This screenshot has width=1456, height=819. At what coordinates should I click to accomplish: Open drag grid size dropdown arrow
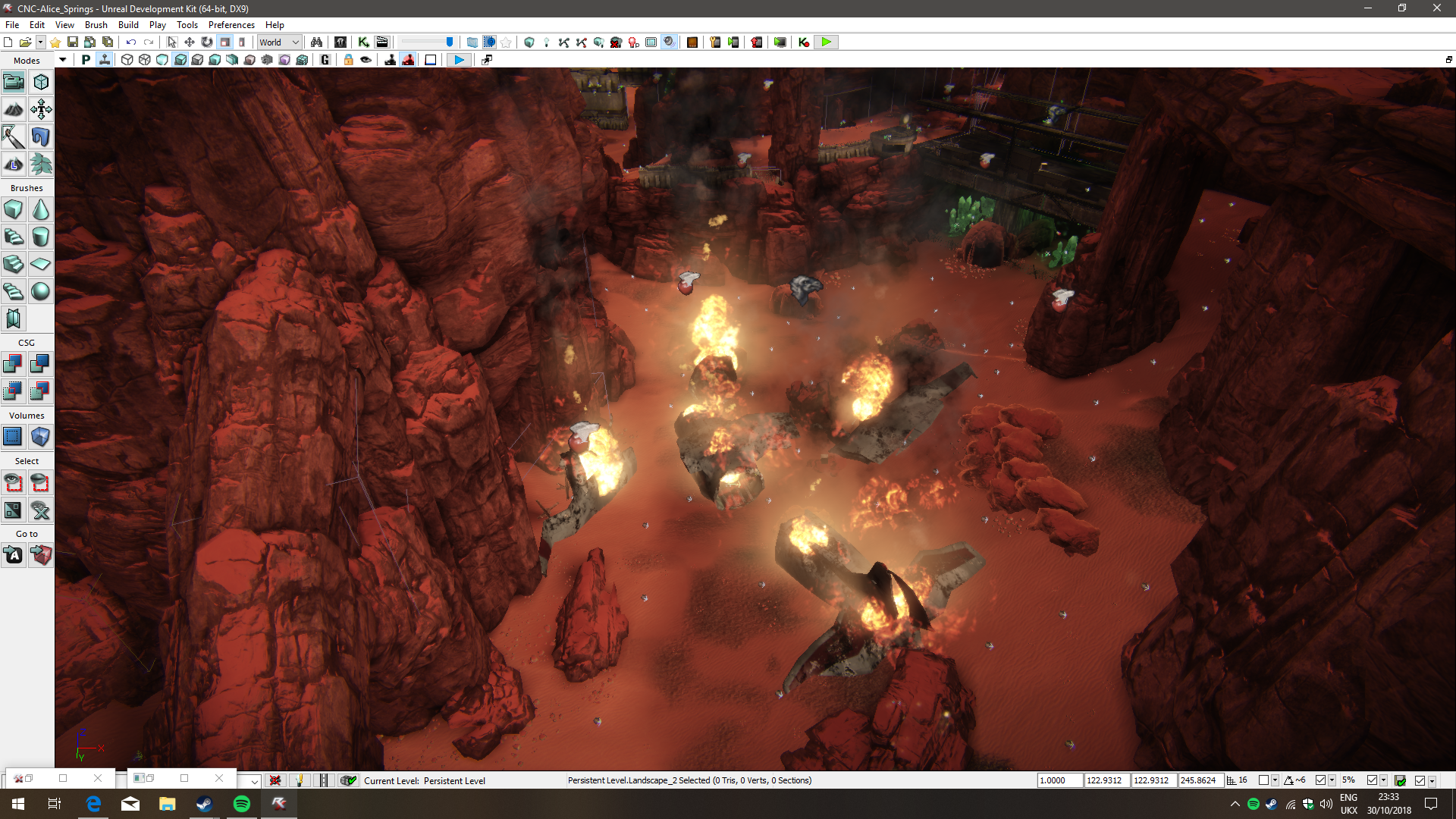[x=1276, y=780]
